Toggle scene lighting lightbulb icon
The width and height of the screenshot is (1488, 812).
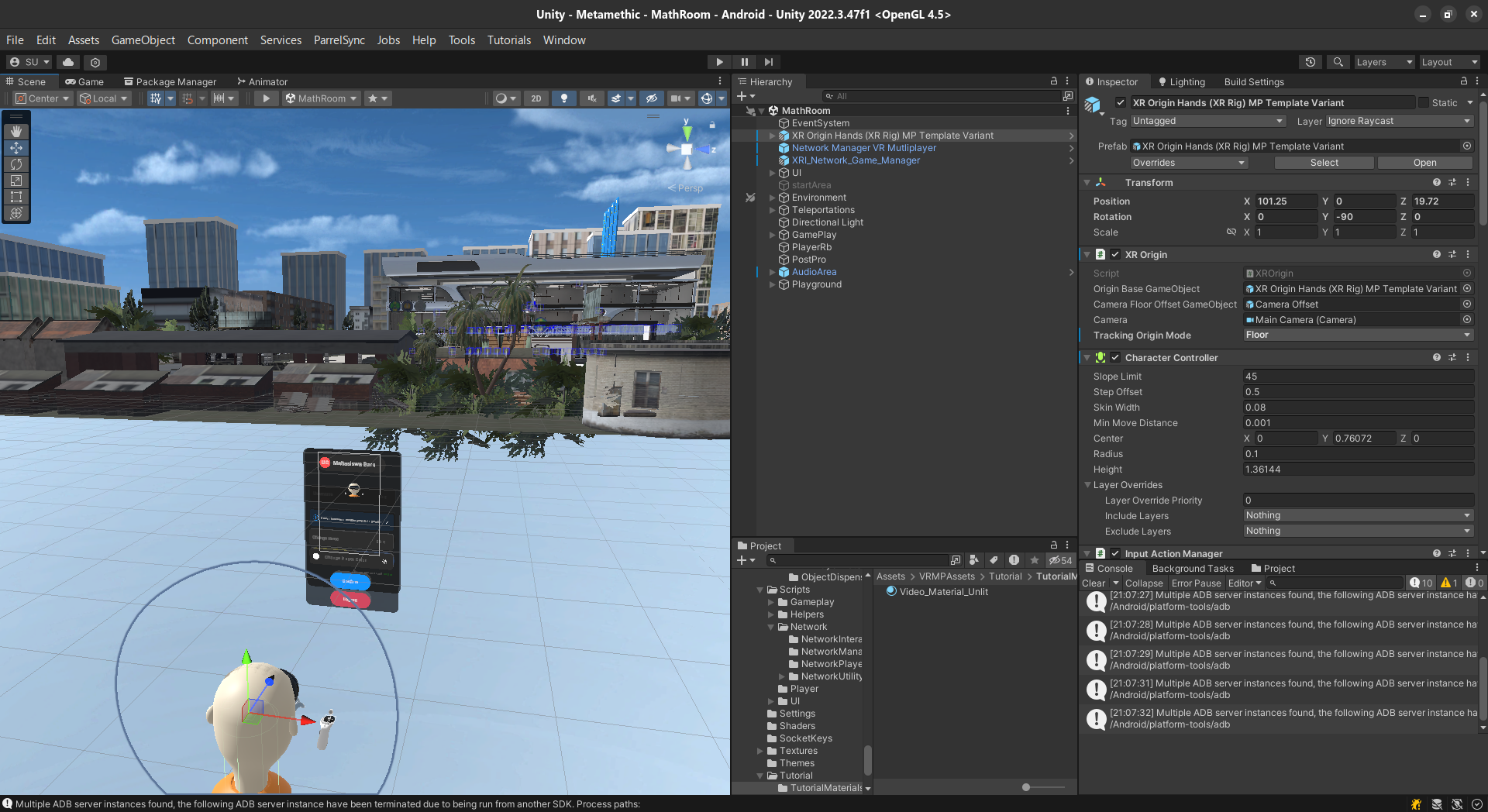(x=563, y=98)
